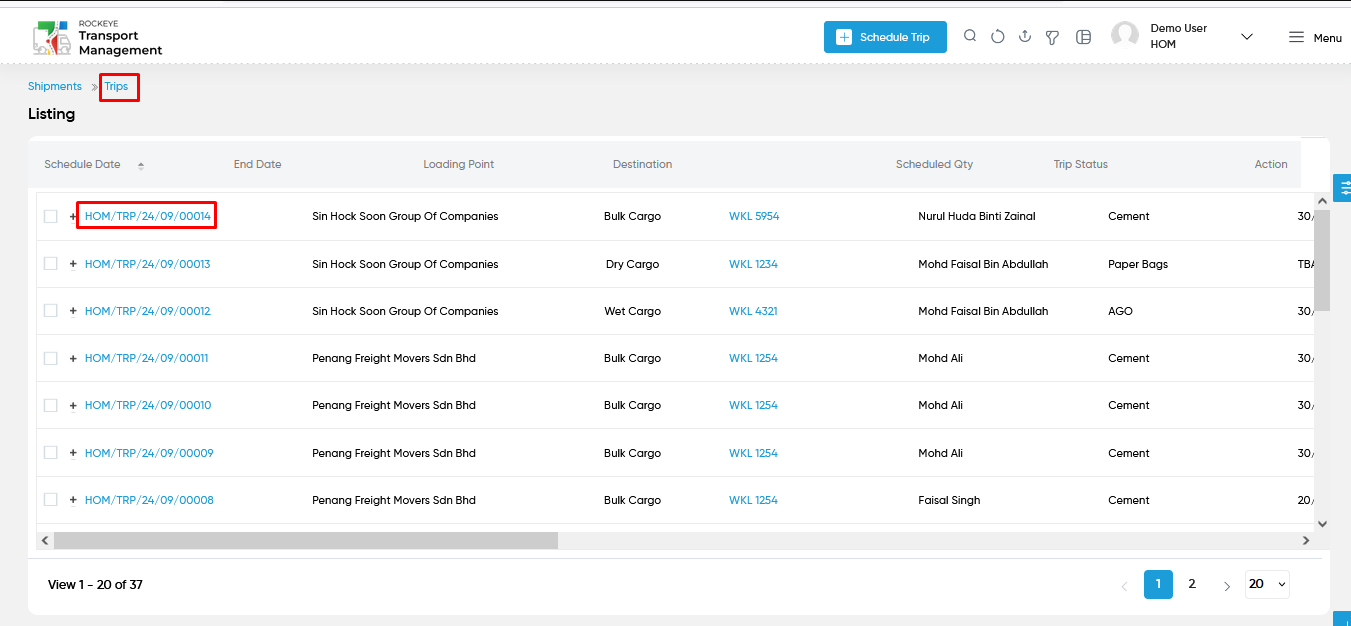Click the Schedule Trip button
Screen dimensions: 1351x626
pos(885,37)
